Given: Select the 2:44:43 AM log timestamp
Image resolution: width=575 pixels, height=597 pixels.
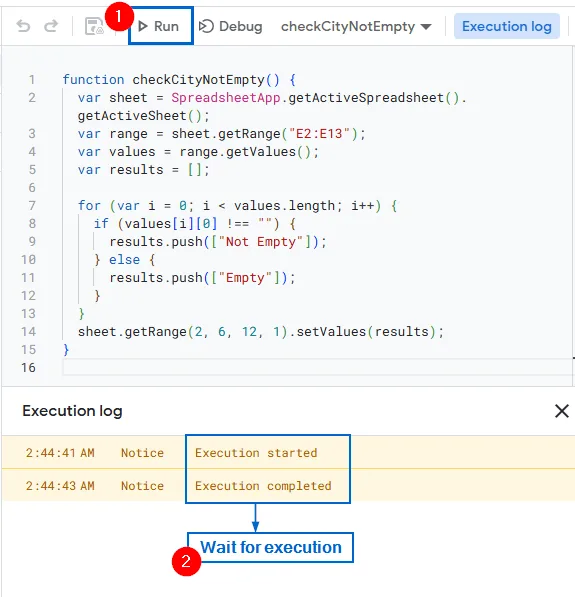Looking at the screenshot, I should (x=60, y=486).
